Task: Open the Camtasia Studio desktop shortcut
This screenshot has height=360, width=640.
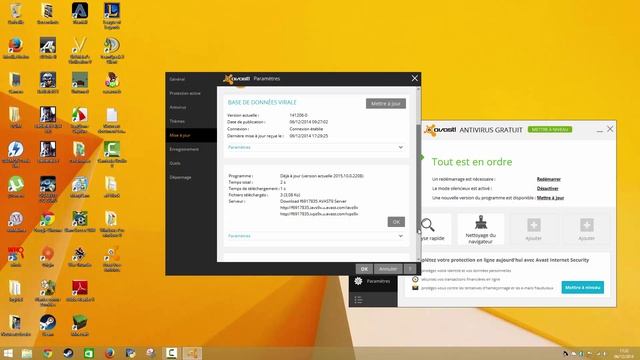Action: 111,153
